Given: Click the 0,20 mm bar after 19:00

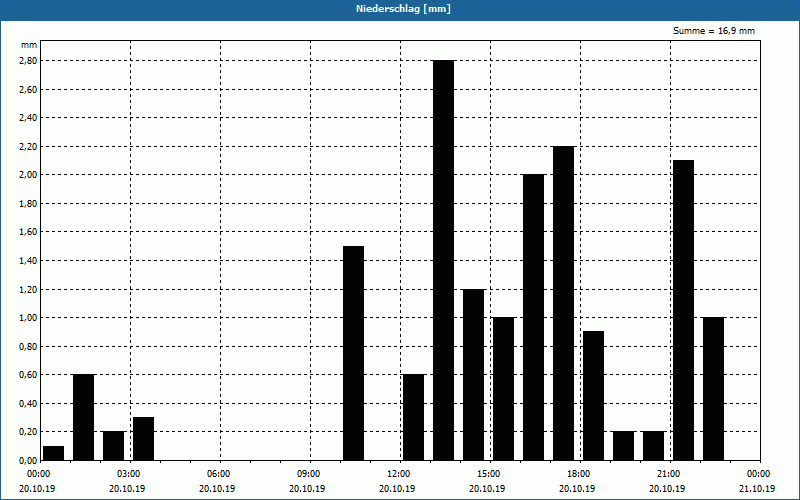Looking at the screenshot, I should point(623,446).
